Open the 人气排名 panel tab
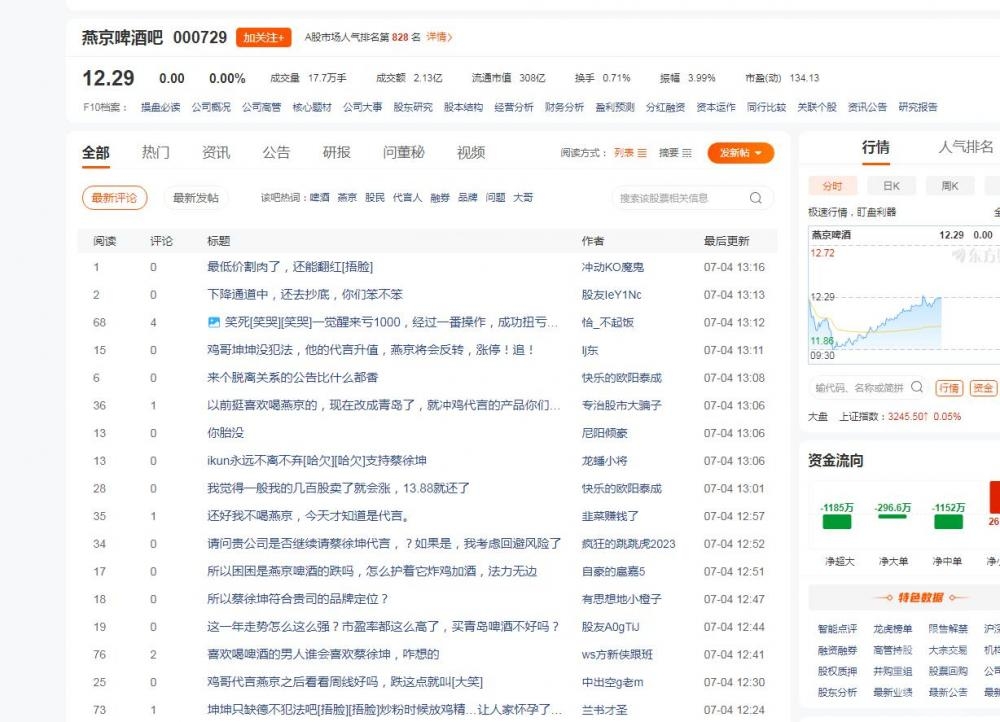Image resolution: width=1000 pixels, height=722 pixels. [x=966, y=147]
